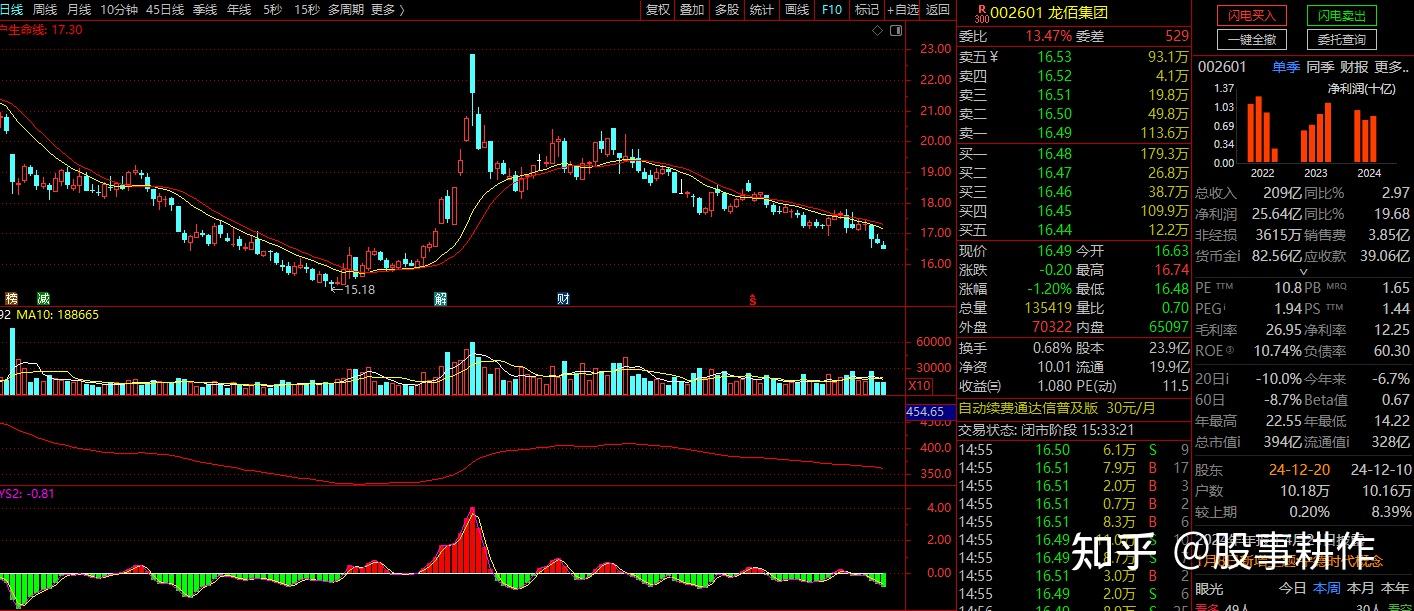Select the 同季 tab in financial panel
1414x611 pixels.
1320,67
